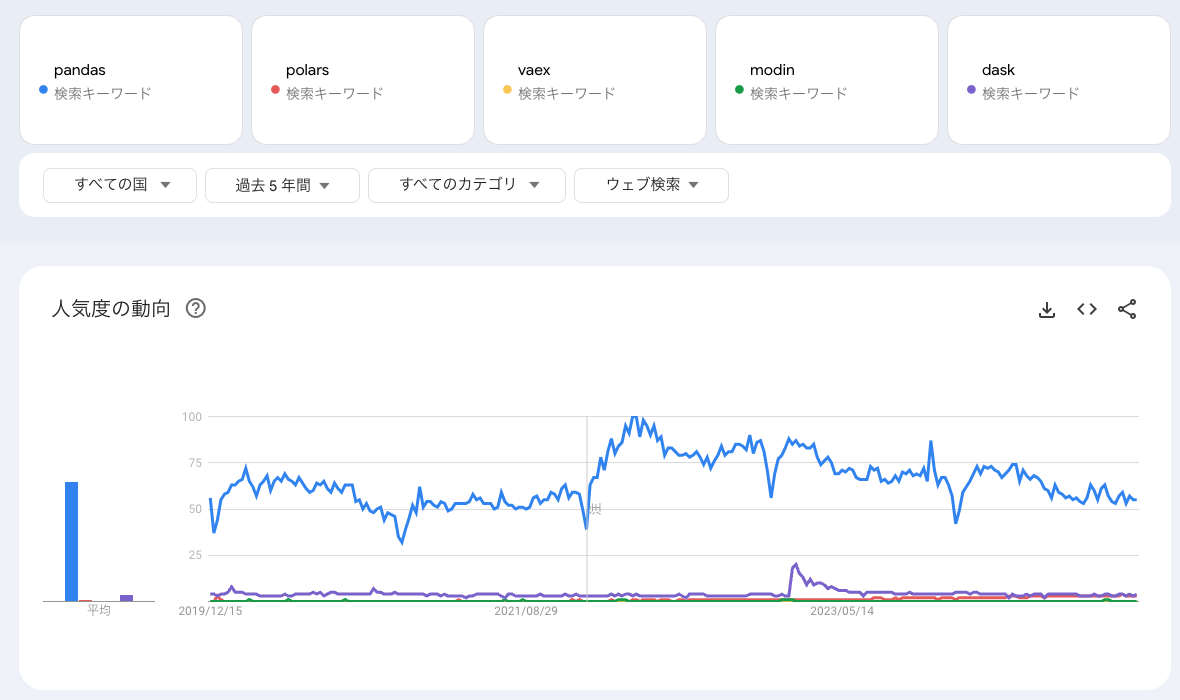Open the embed code for the chart
The width and height of the screenshot is (1180, 700).
1086,310
